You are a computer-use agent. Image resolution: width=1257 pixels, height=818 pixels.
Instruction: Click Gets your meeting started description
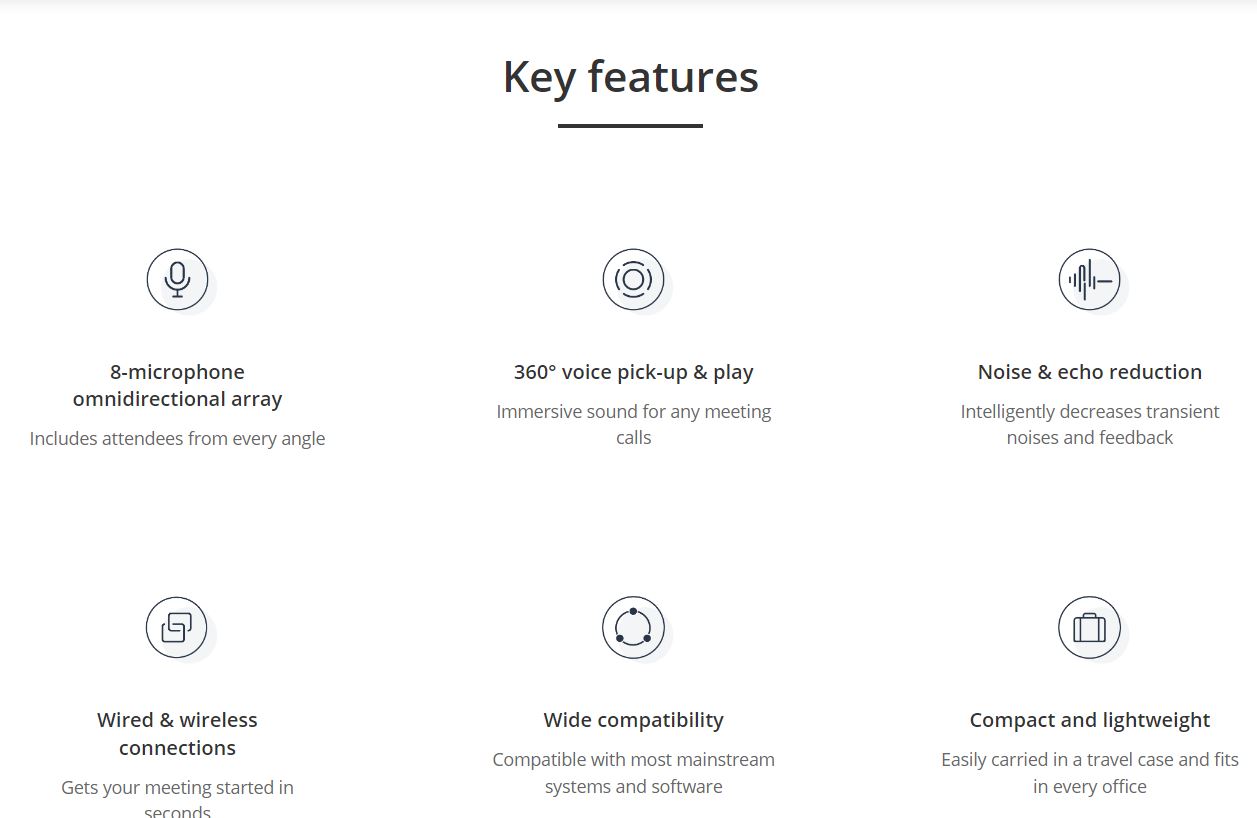[x=178, y=798]
